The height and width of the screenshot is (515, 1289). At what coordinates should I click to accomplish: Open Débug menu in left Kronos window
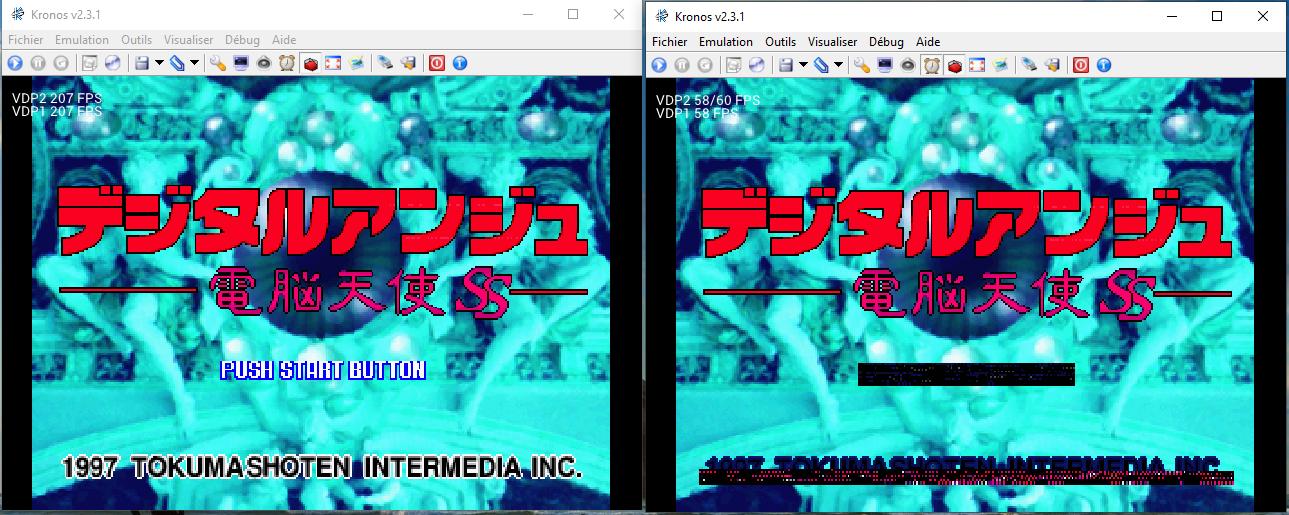(242, 40)
